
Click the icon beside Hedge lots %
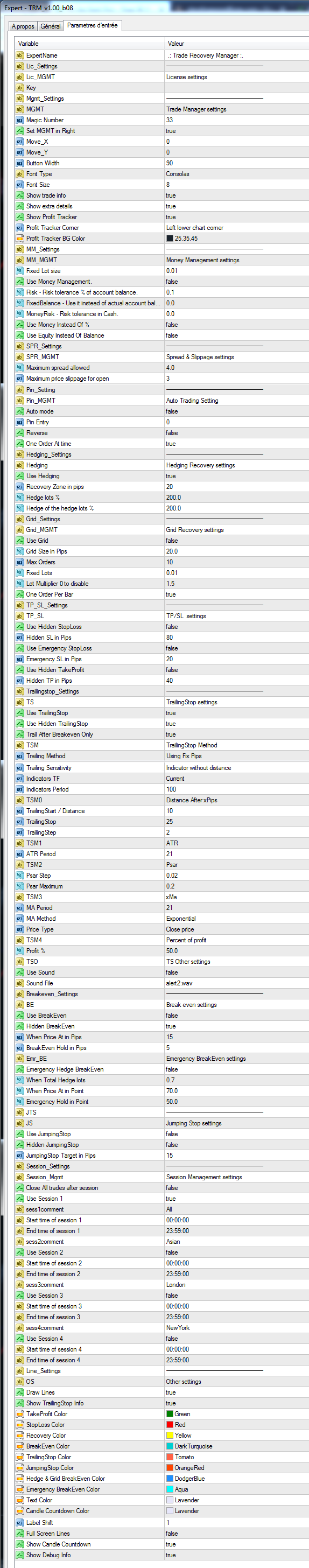pyautogui.click(x=19, y=498)
